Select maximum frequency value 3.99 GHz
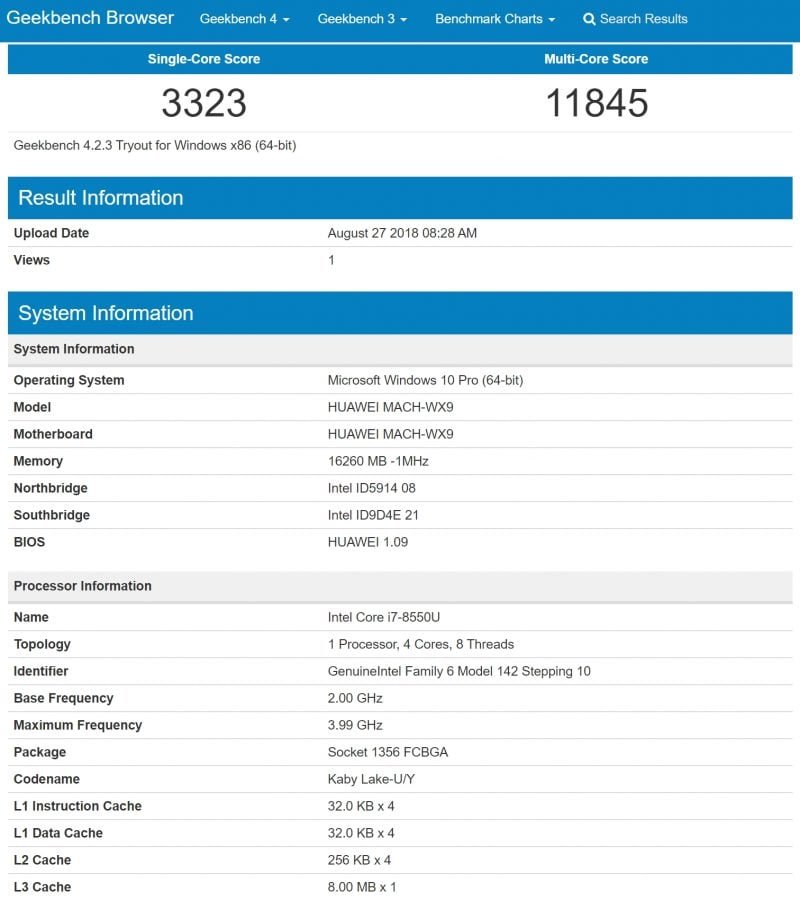 point(355,725)
